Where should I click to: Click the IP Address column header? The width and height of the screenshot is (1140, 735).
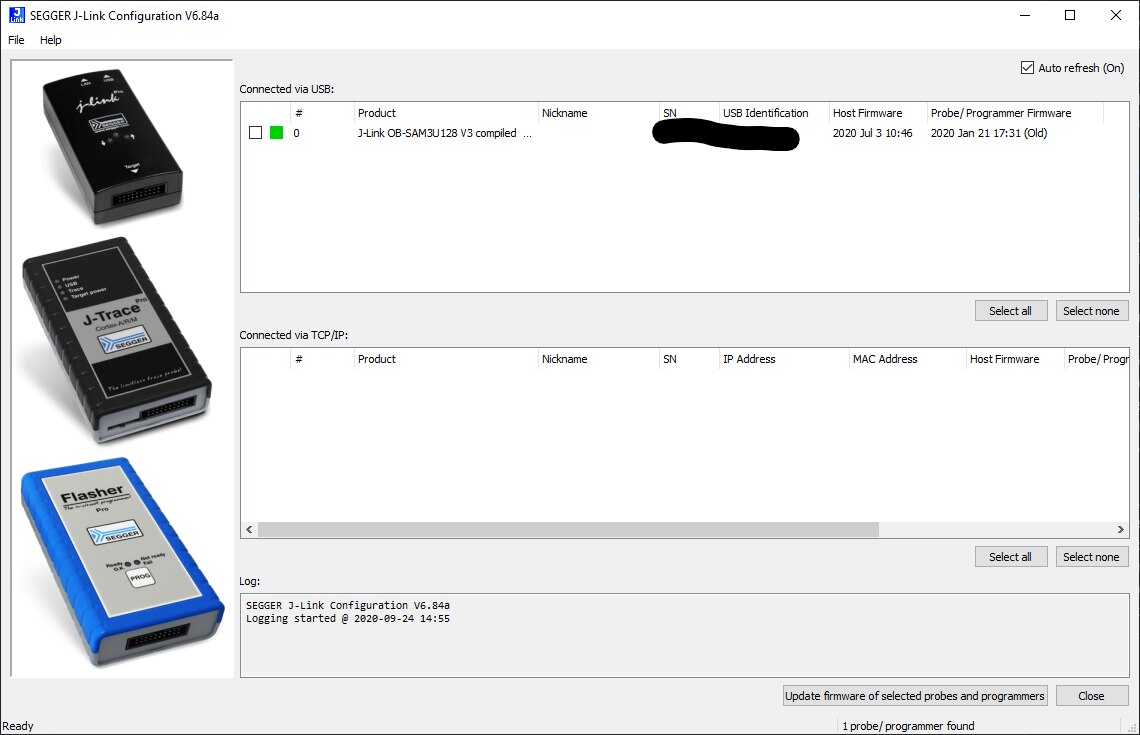click(784, 359)
